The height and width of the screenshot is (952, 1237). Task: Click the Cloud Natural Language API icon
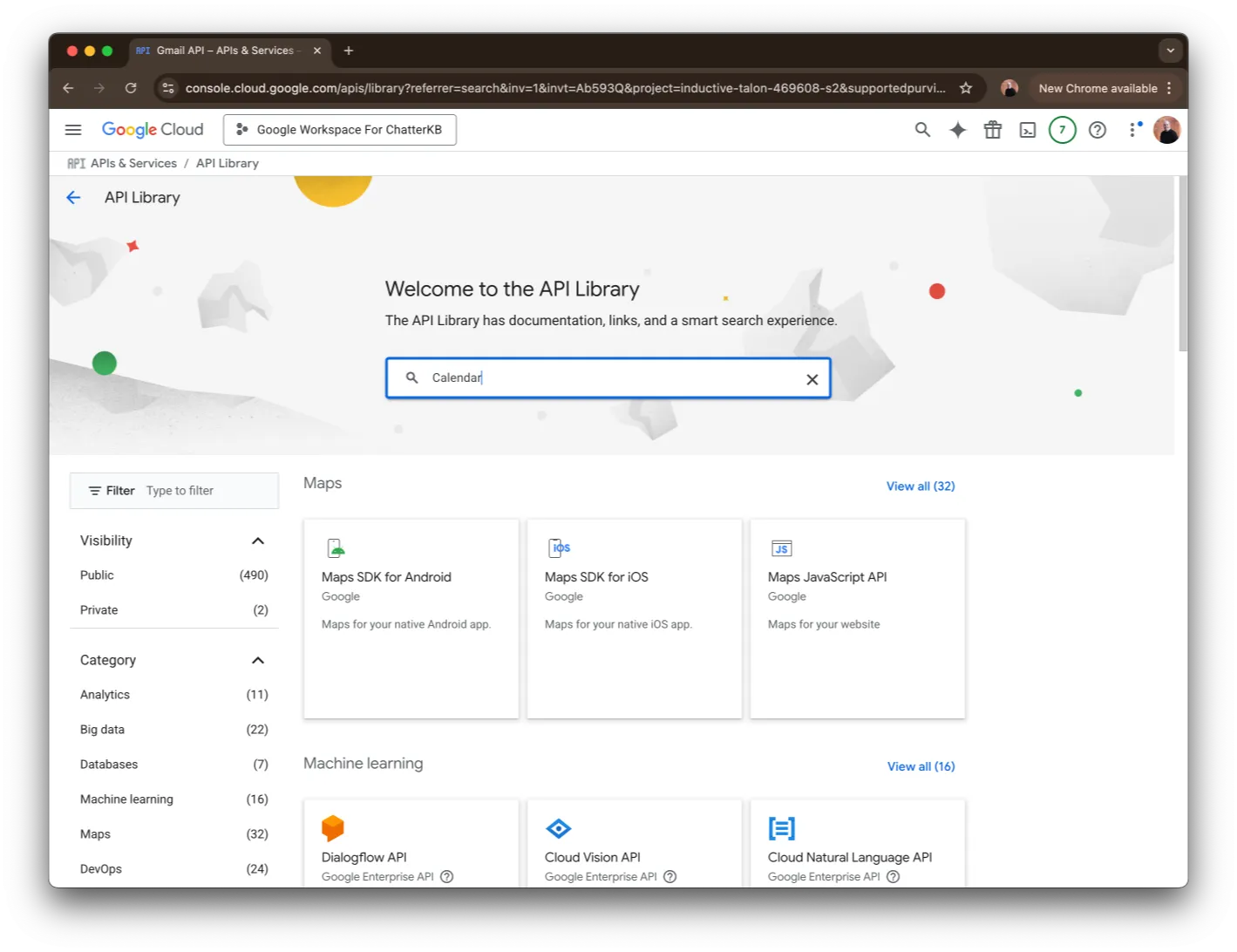(x=782, y=828)
